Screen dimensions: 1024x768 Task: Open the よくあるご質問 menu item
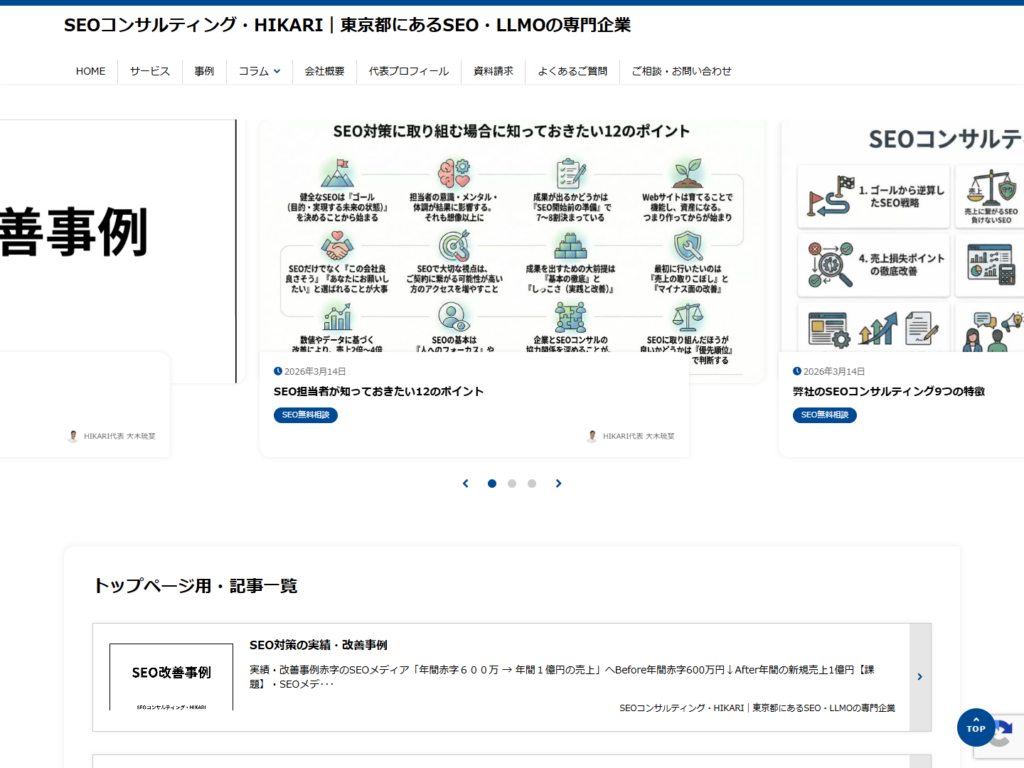pyautogui.click(x=572, y=71)
